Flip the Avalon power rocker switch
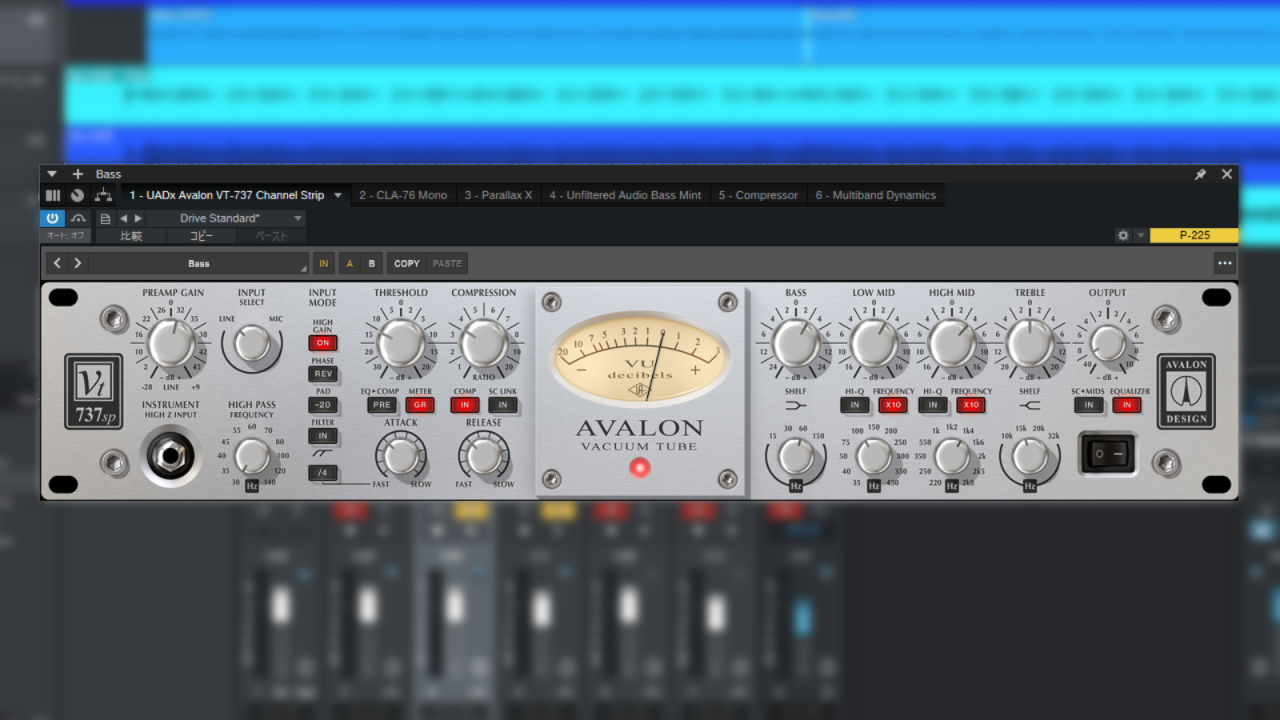Image resolution: width=1280 pixels, height=720 pixels. (x=1107, y=454)
